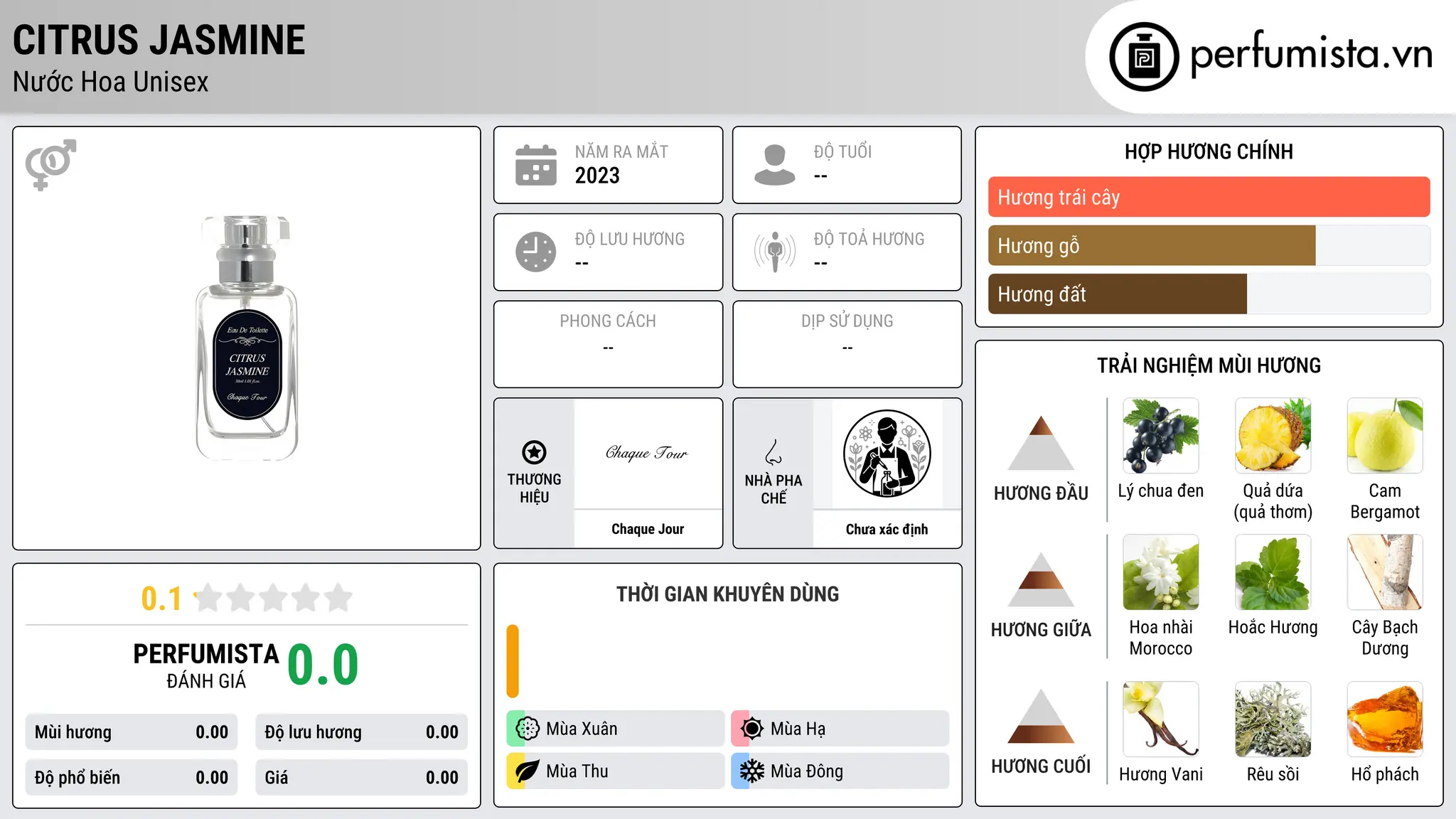The height and width of the screenshot is (819, 1456).
Task: Click the Perfumista Đánh giá label
Action: click(x=206, y=666)
